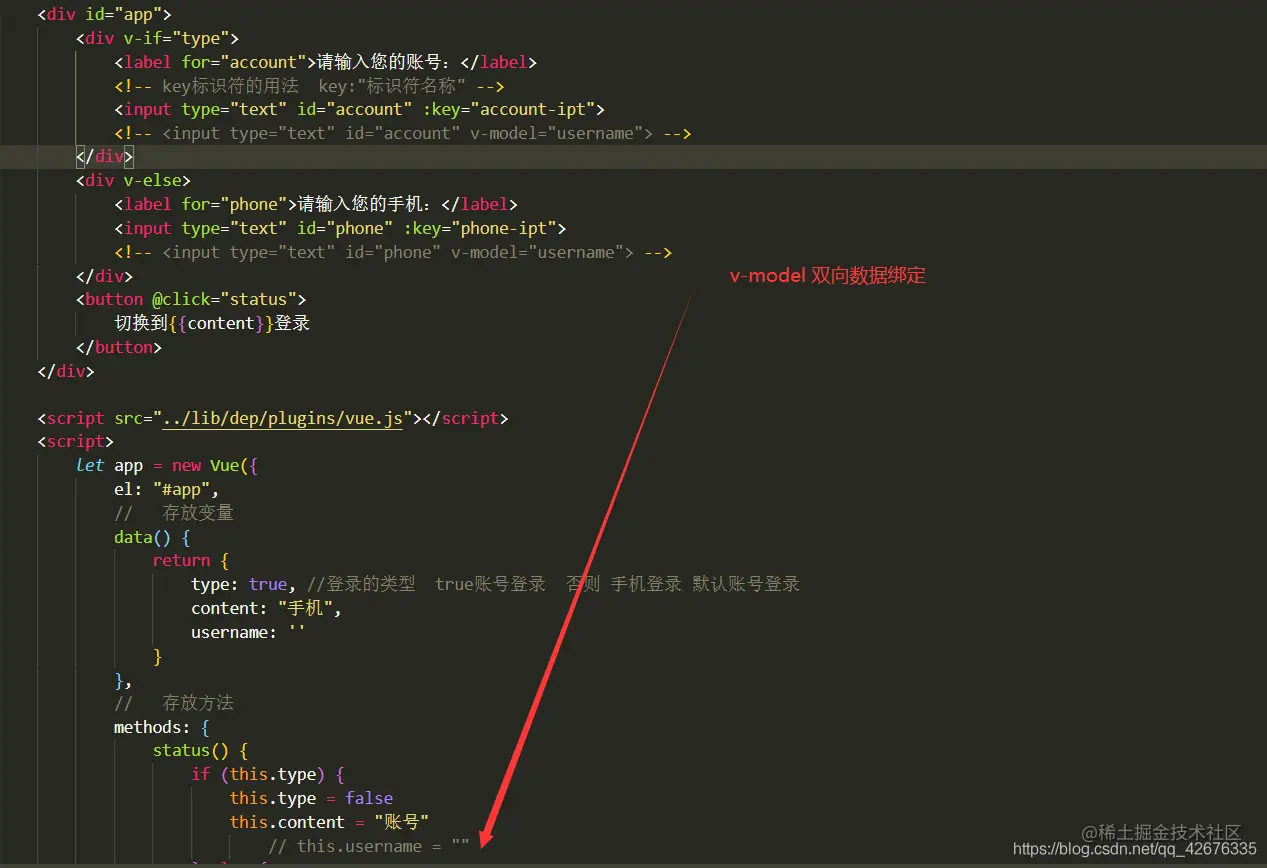Click the "type: true" property
This screenshot has height=868, width=1267.
click(244, 584)
